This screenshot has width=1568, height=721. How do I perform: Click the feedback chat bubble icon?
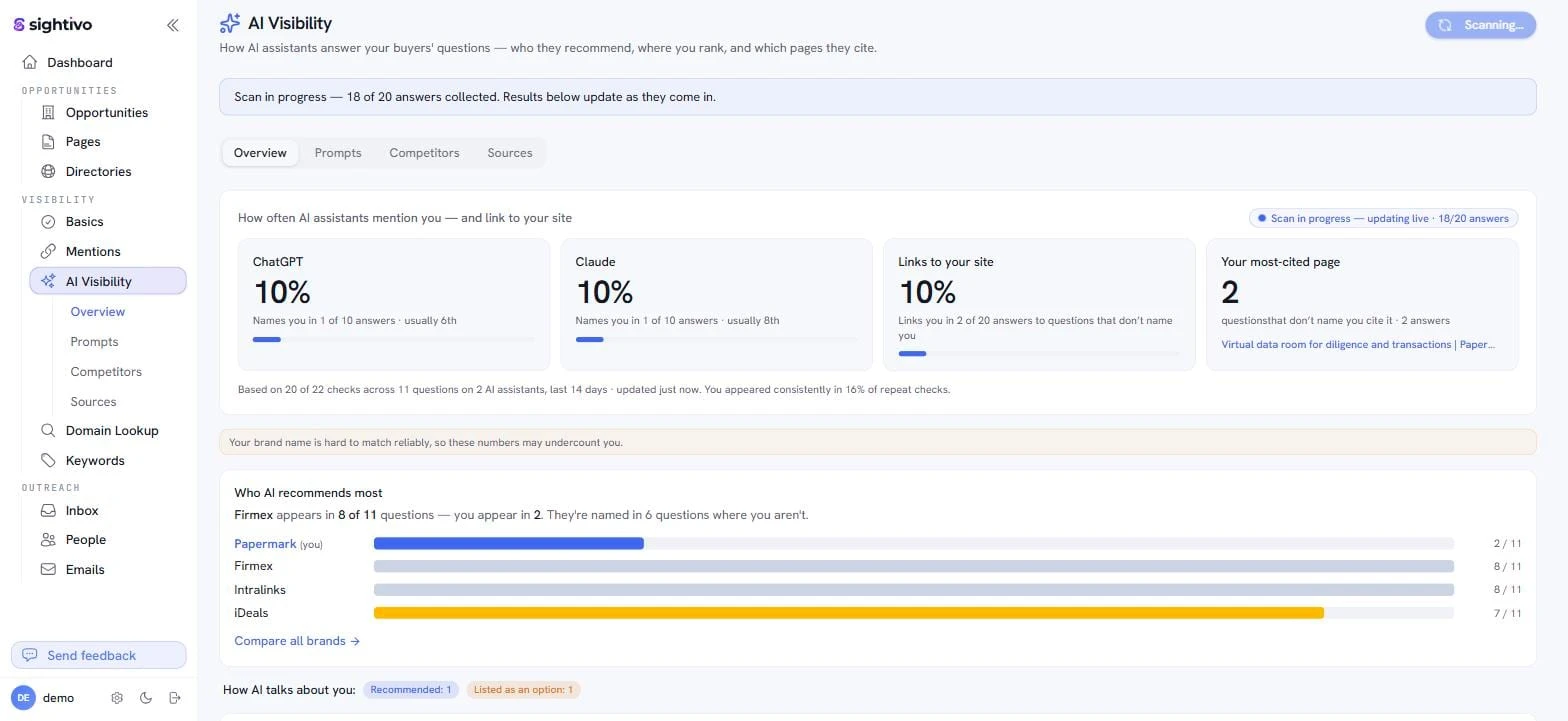tap(30, 655)
